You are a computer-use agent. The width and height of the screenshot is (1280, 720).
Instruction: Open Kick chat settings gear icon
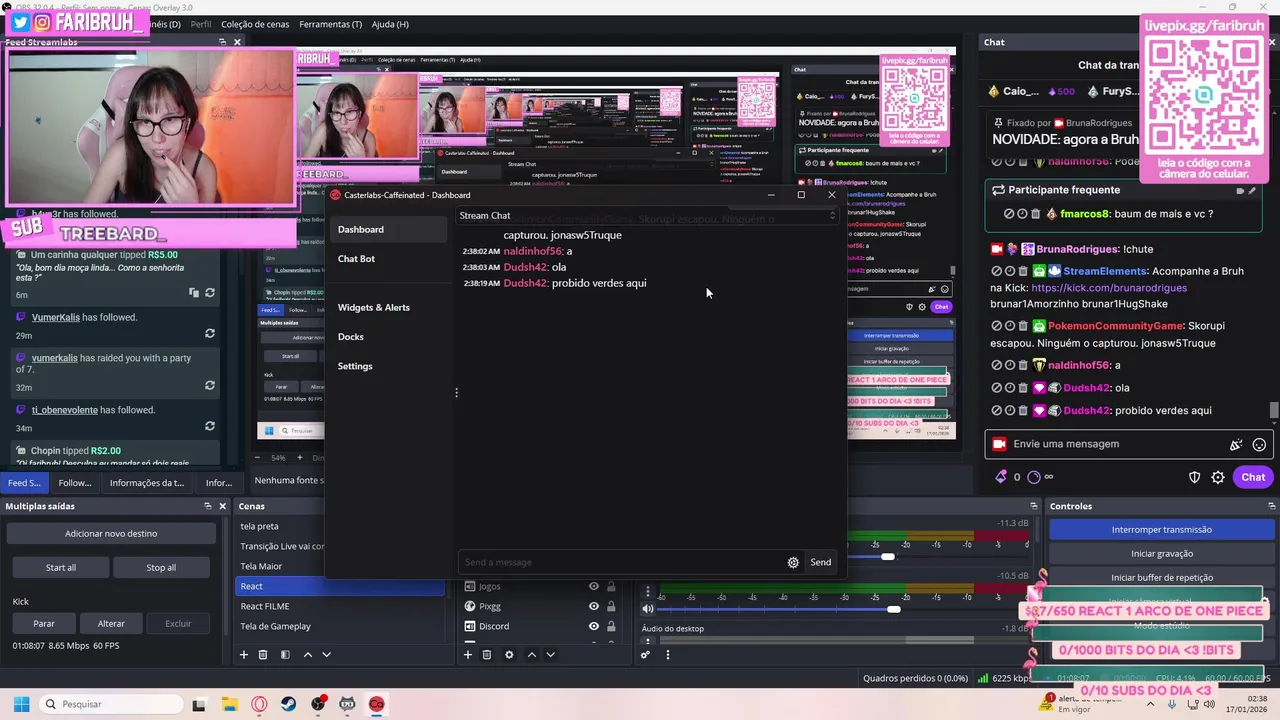pyautogui.click(x=1218, y=477)
